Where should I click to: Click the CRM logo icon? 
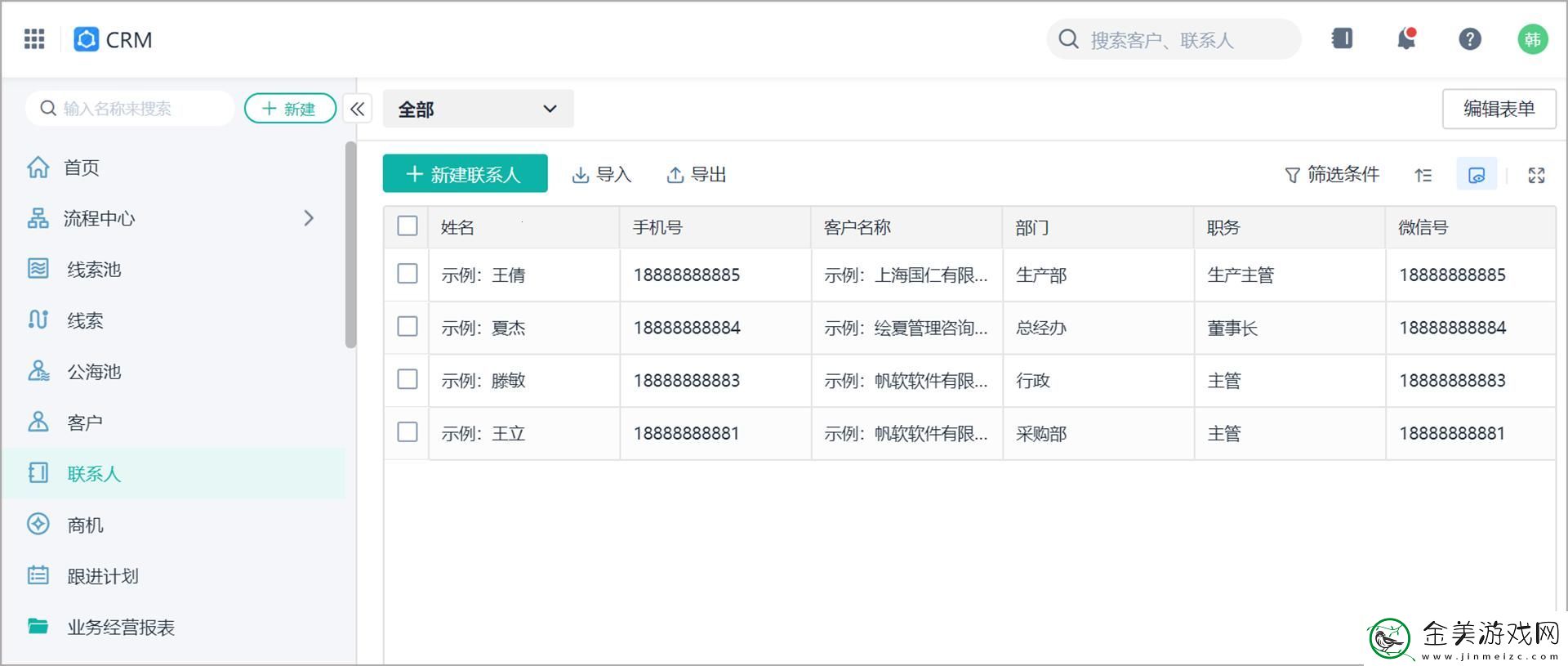click(86, 39)
